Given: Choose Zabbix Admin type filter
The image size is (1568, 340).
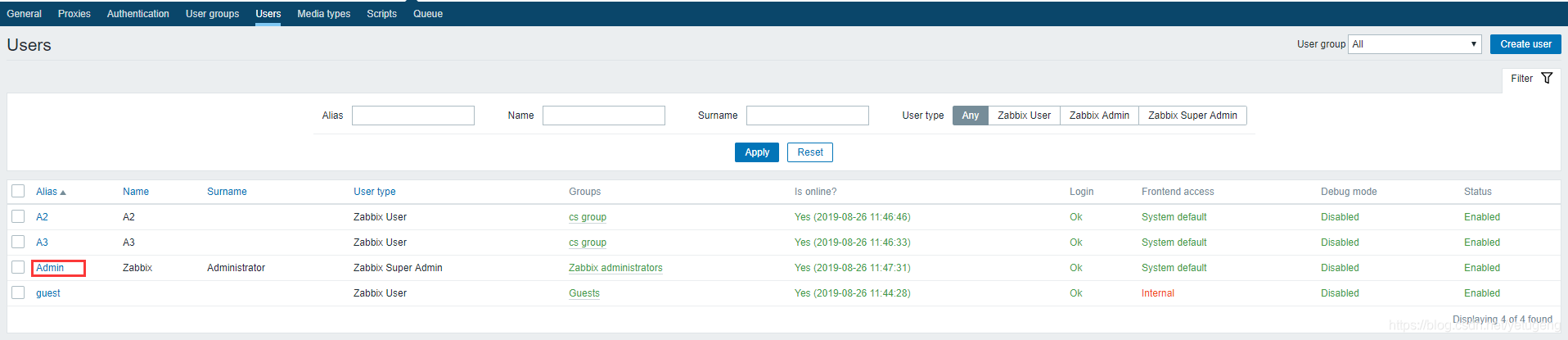Looking at the screenshot, I should click(1099, 116).
